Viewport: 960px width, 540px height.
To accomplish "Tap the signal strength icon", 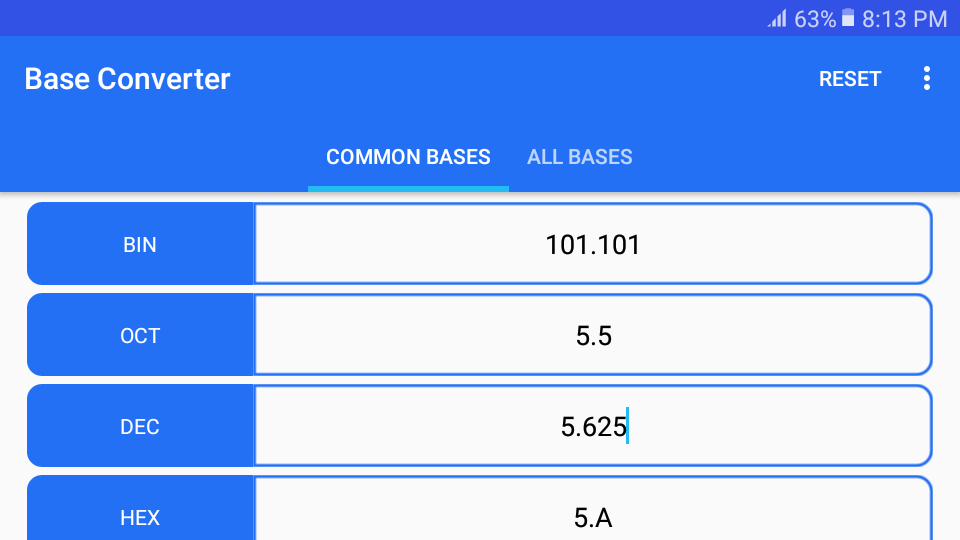I will pyautogui.click(x=777, y=19).
